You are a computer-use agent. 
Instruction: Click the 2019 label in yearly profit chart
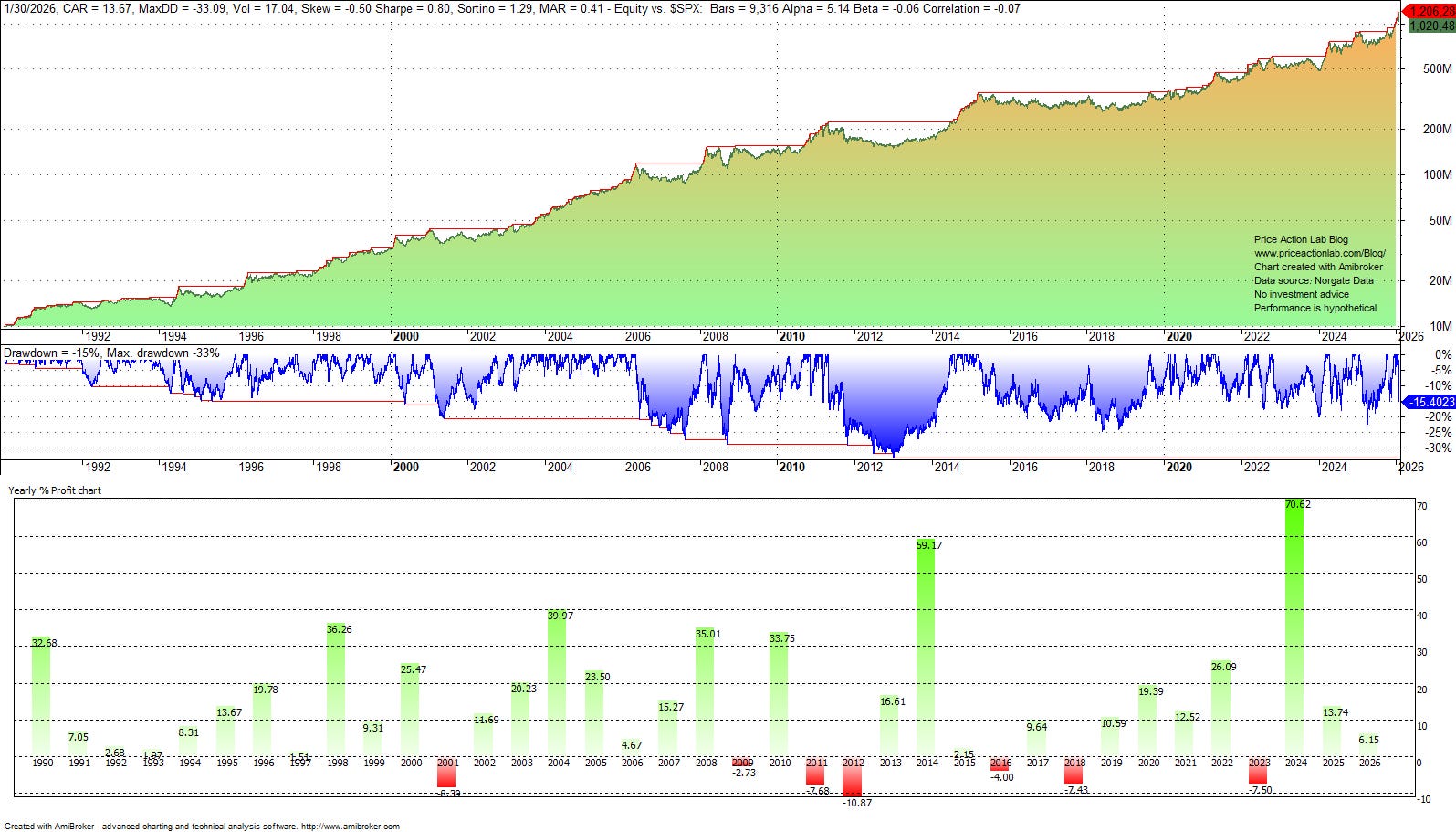tap(1111, 762)
